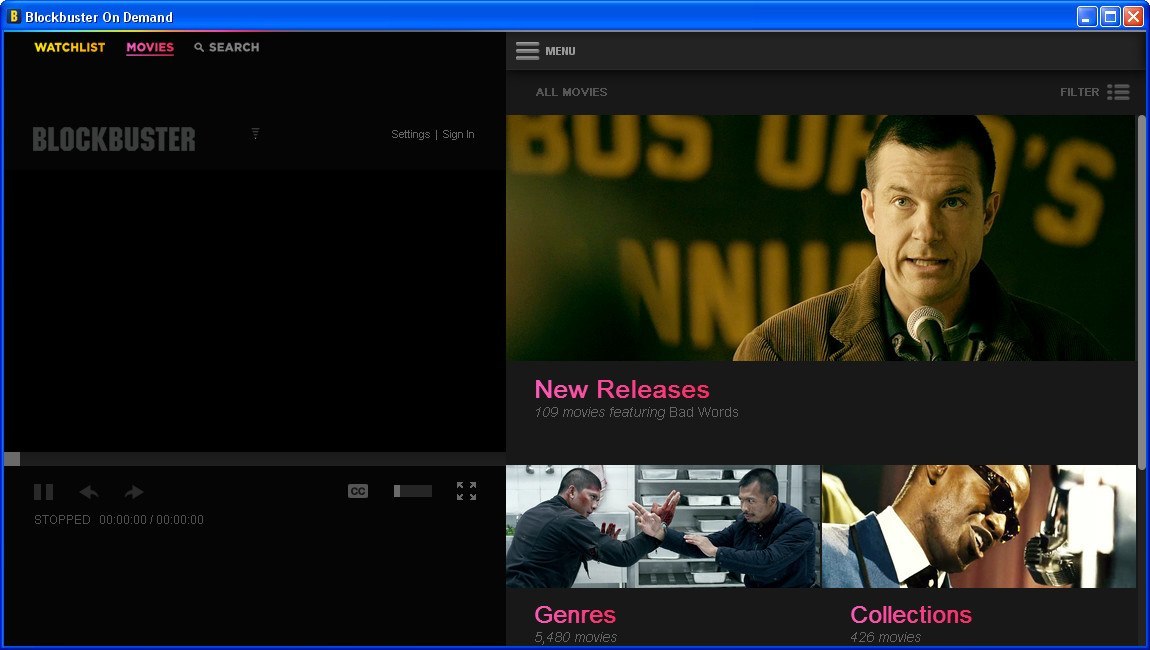Close the Blockbuster On Demand window
This screenshot has width=1150, height=650.
(1134, 16)
